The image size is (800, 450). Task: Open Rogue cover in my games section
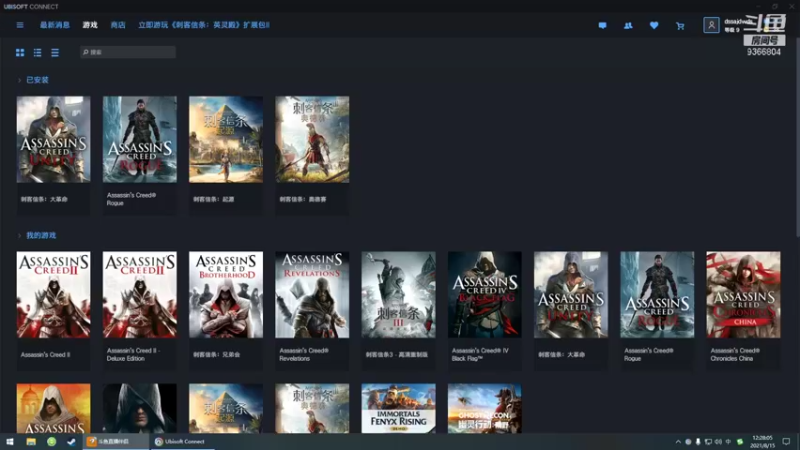[657, 294]
